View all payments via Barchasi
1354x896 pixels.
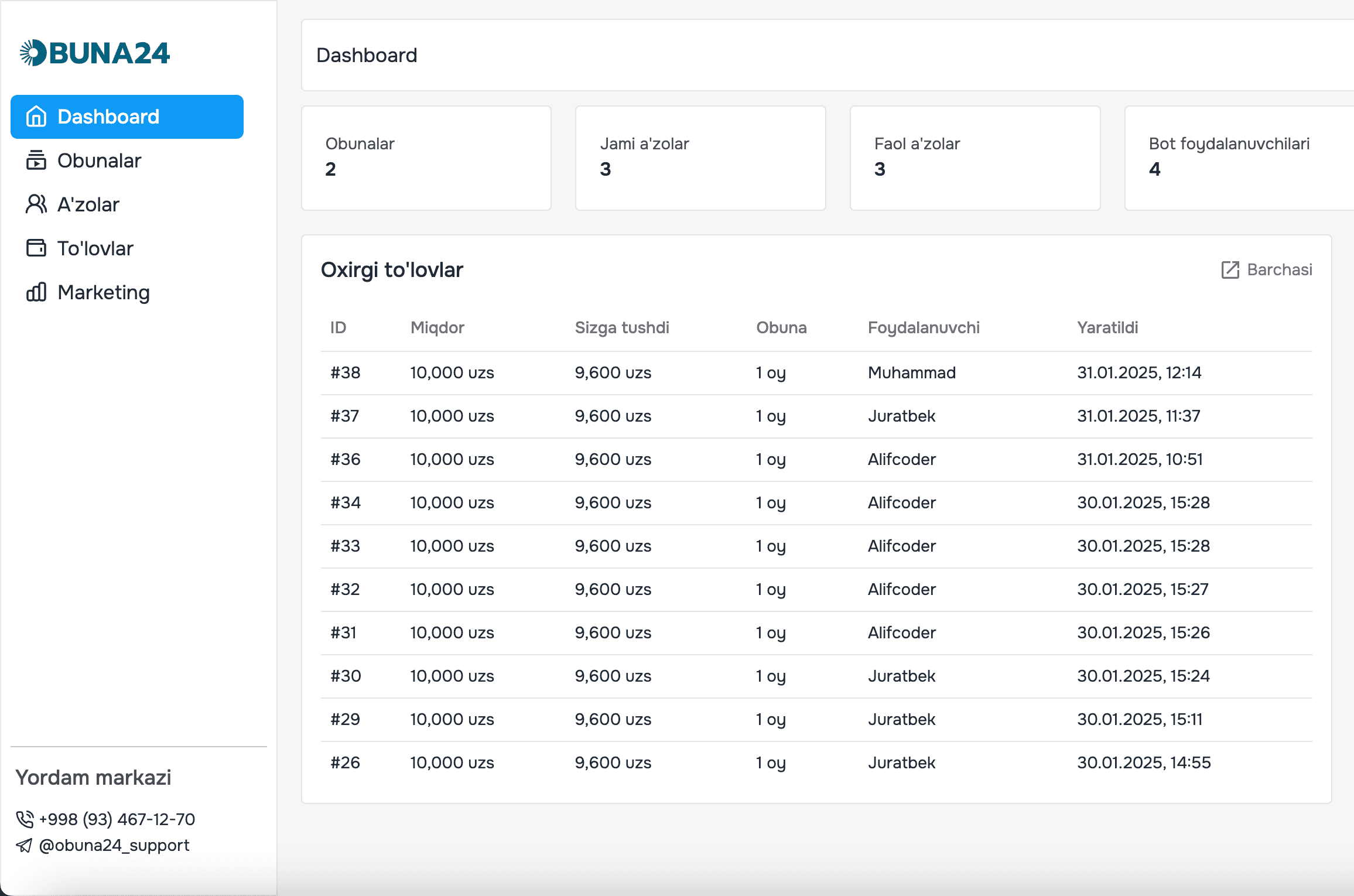(x=1267, y=270)
